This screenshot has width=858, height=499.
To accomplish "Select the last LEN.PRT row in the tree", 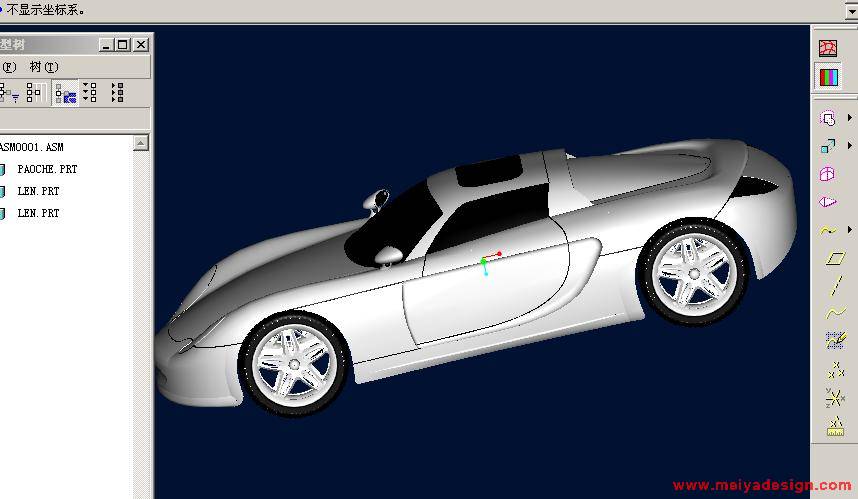I will 38,213.
